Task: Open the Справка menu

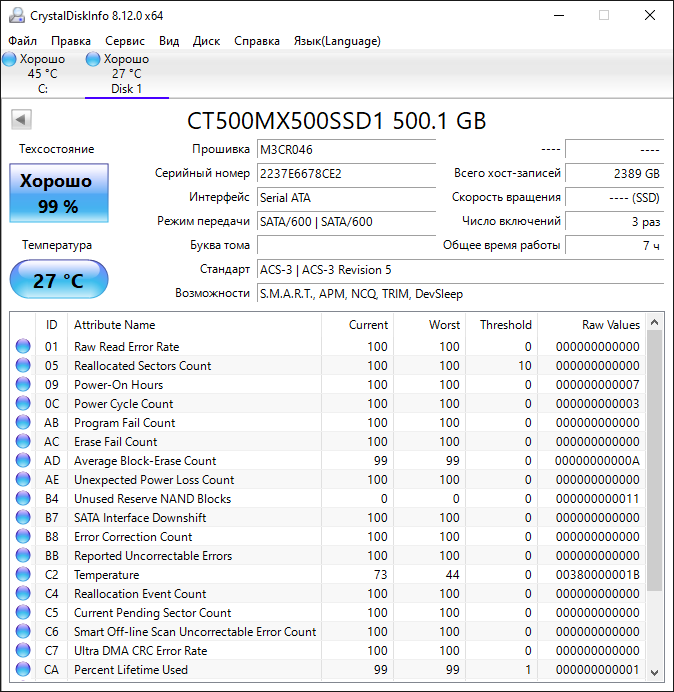Action: [257, 41]
